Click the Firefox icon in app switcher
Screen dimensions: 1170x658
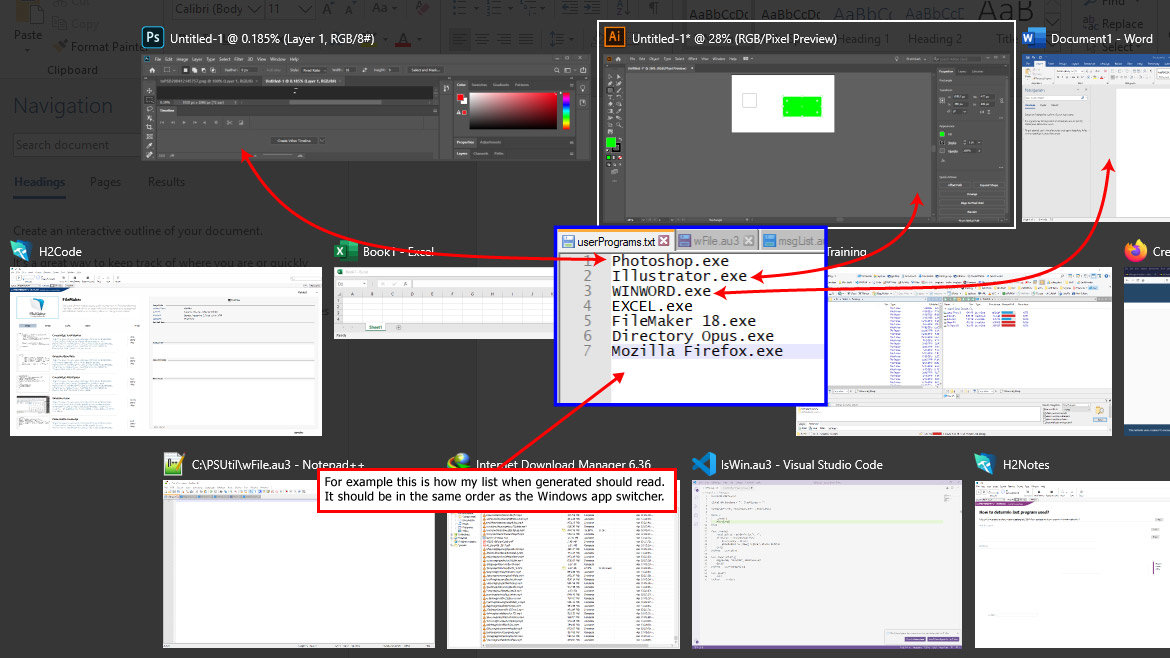click(x=1135, y=251)
